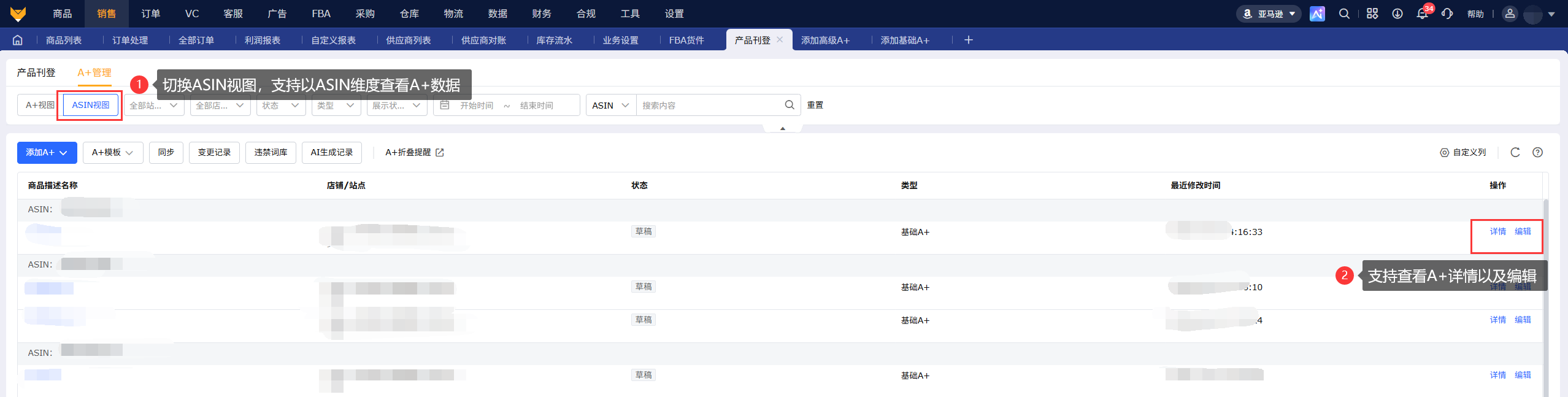Screen dimensions: 1568x397
Task: Add a new tab with plus icon
Action: pos(969,40)
